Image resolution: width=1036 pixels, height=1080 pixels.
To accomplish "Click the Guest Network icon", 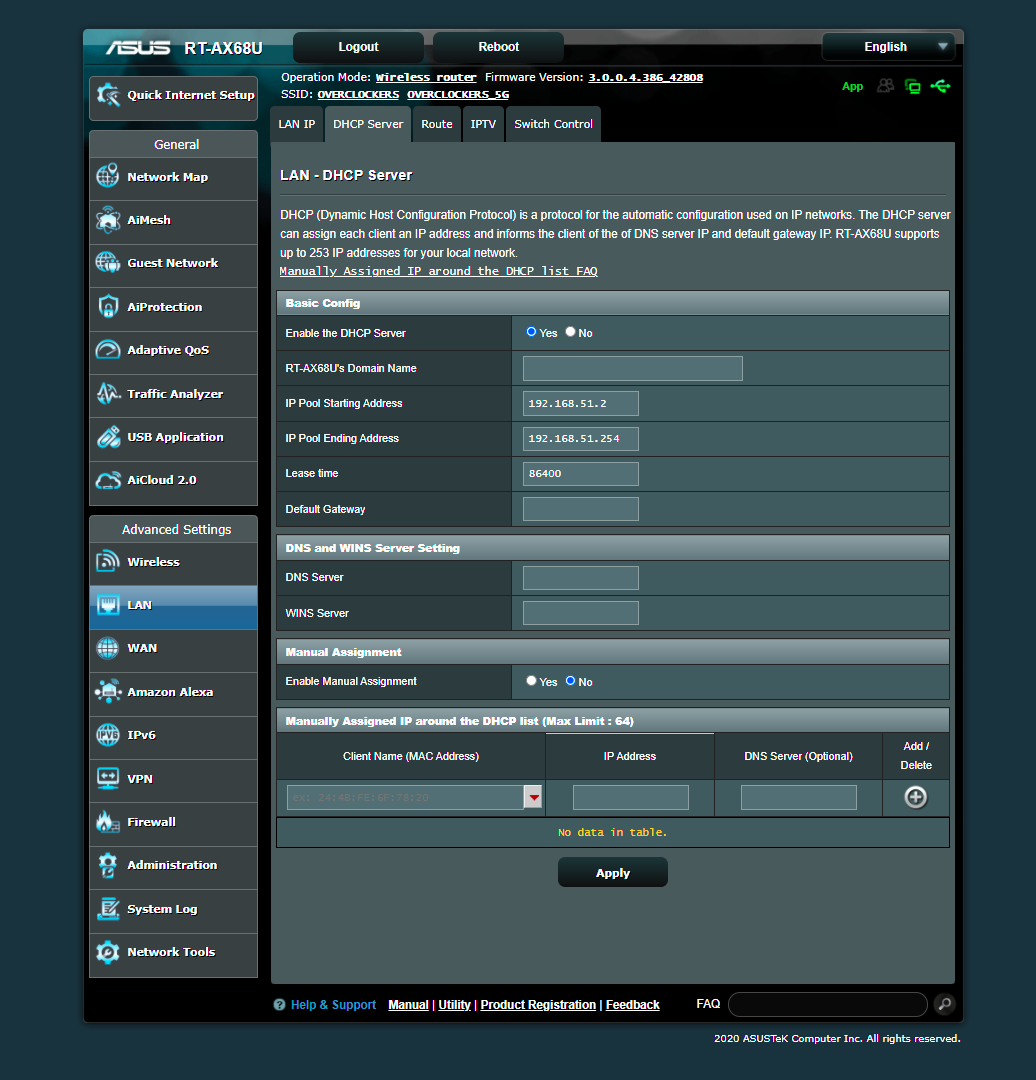I will (x=107, y=262).
